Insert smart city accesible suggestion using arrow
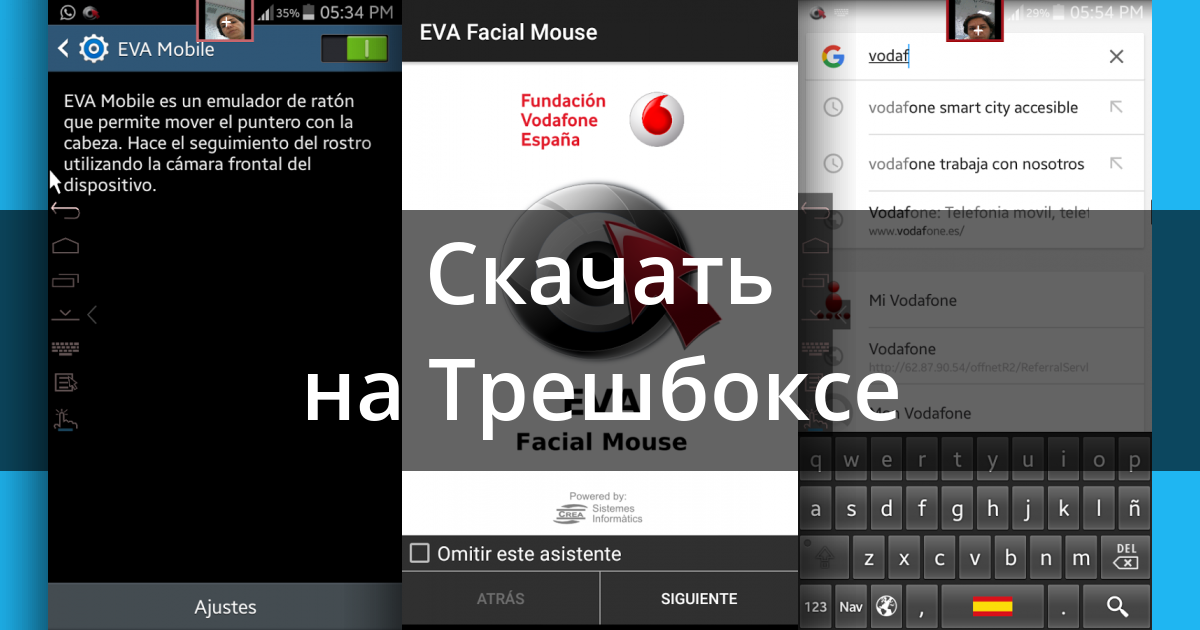 1116,107
